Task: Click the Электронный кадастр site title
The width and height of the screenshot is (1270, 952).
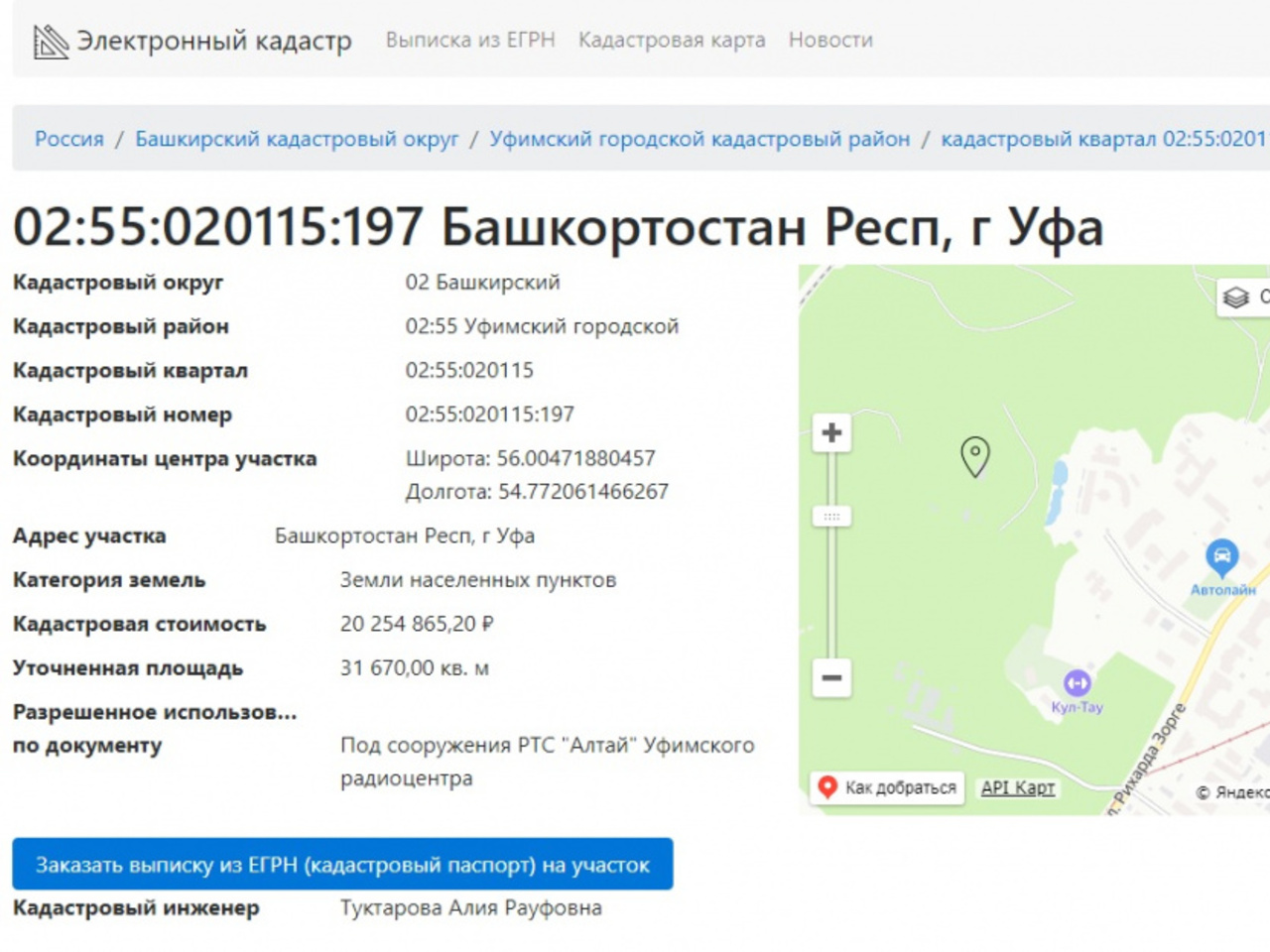Action: [x=214, y=42]
